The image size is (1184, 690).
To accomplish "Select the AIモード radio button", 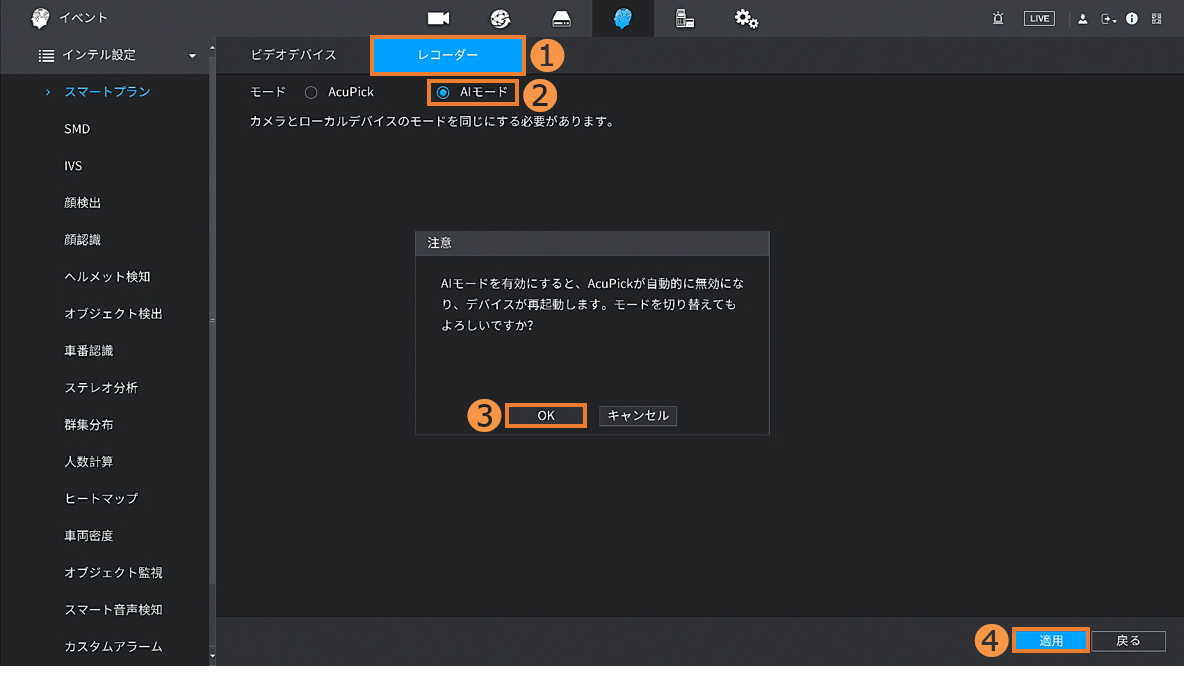I will pyautogui.click(x=443, y=92).
